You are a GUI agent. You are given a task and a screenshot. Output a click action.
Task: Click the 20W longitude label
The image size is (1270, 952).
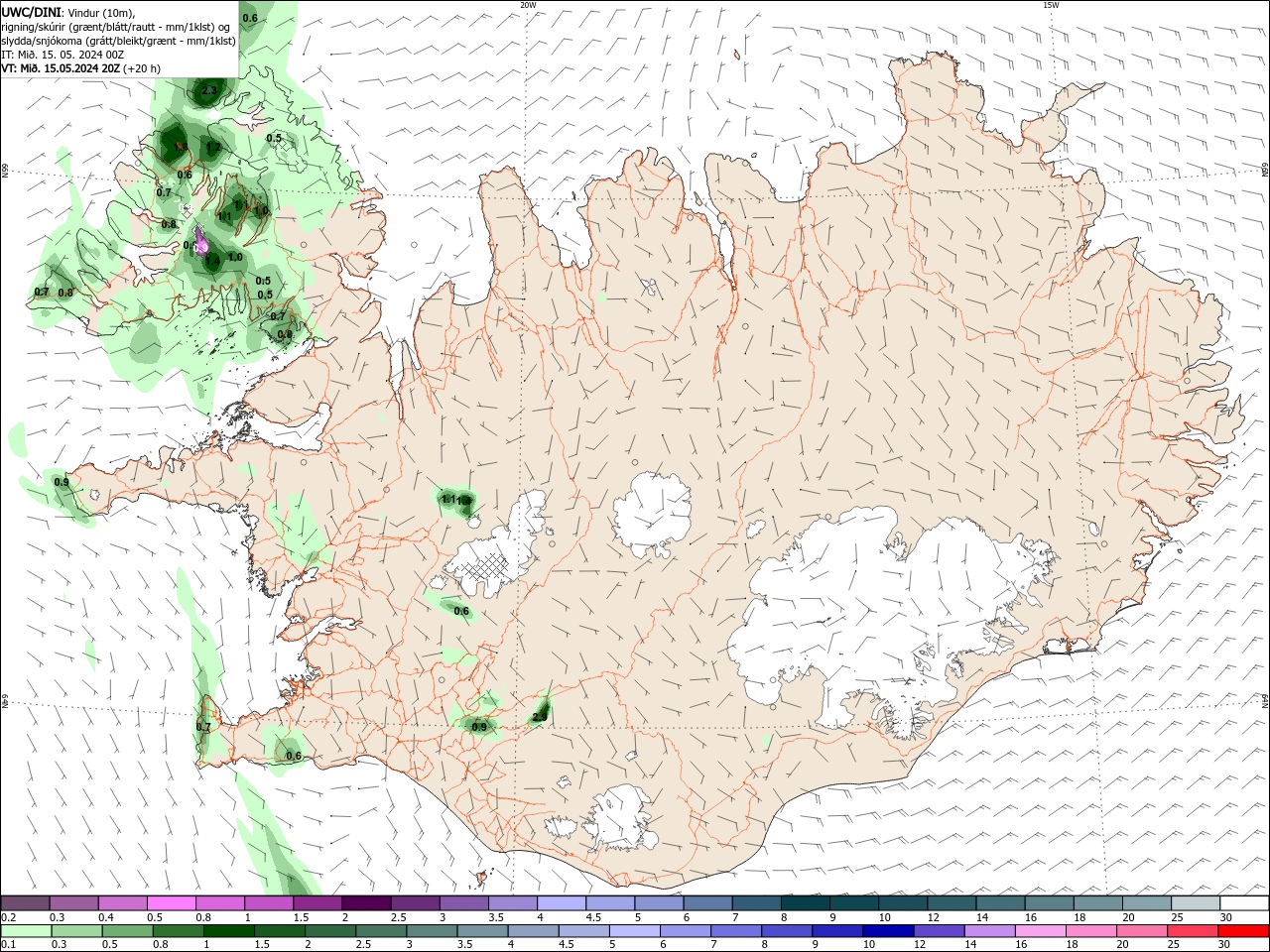[x=528, y=5]
